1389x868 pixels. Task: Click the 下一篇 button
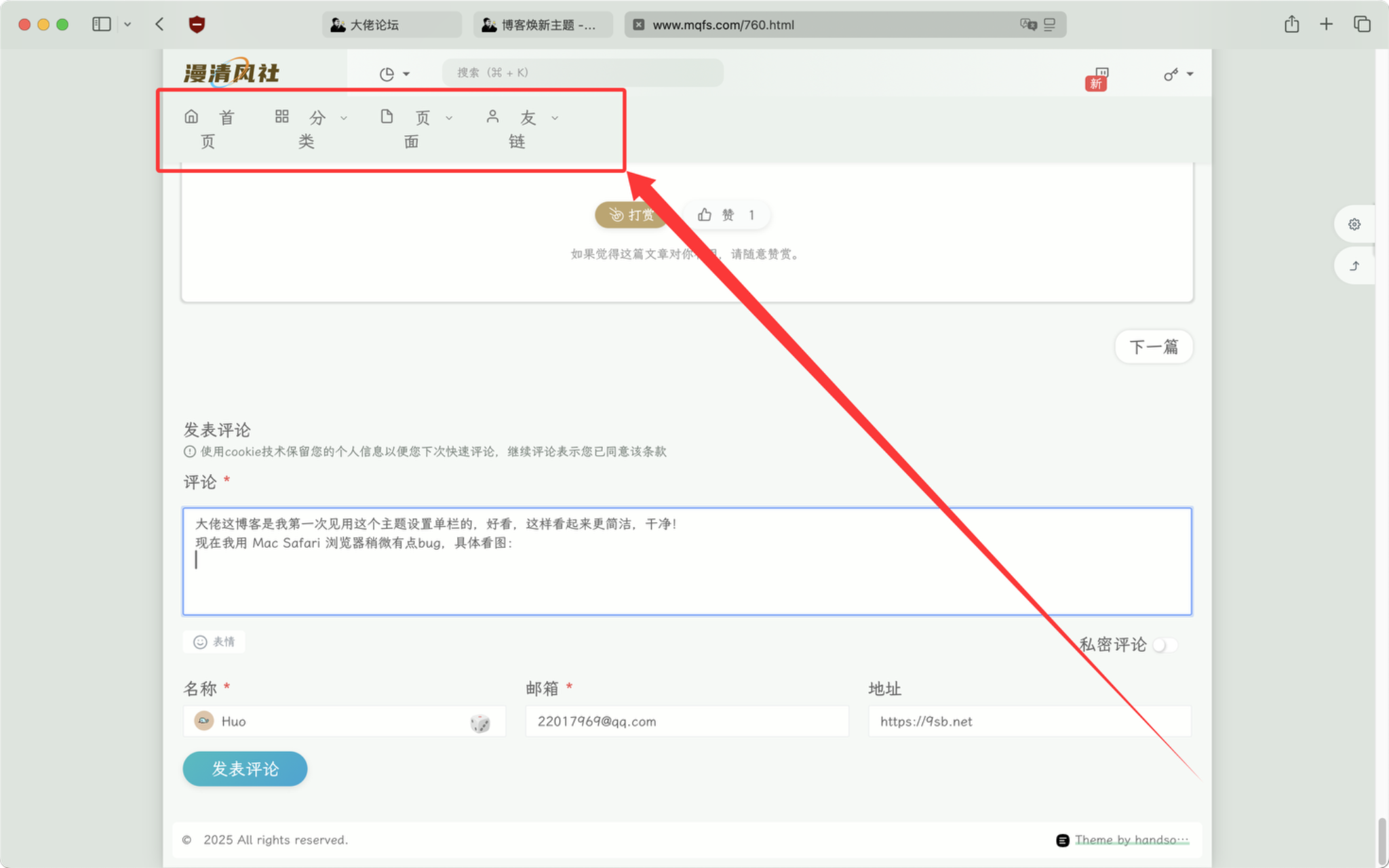click(x=1153, y=347)
